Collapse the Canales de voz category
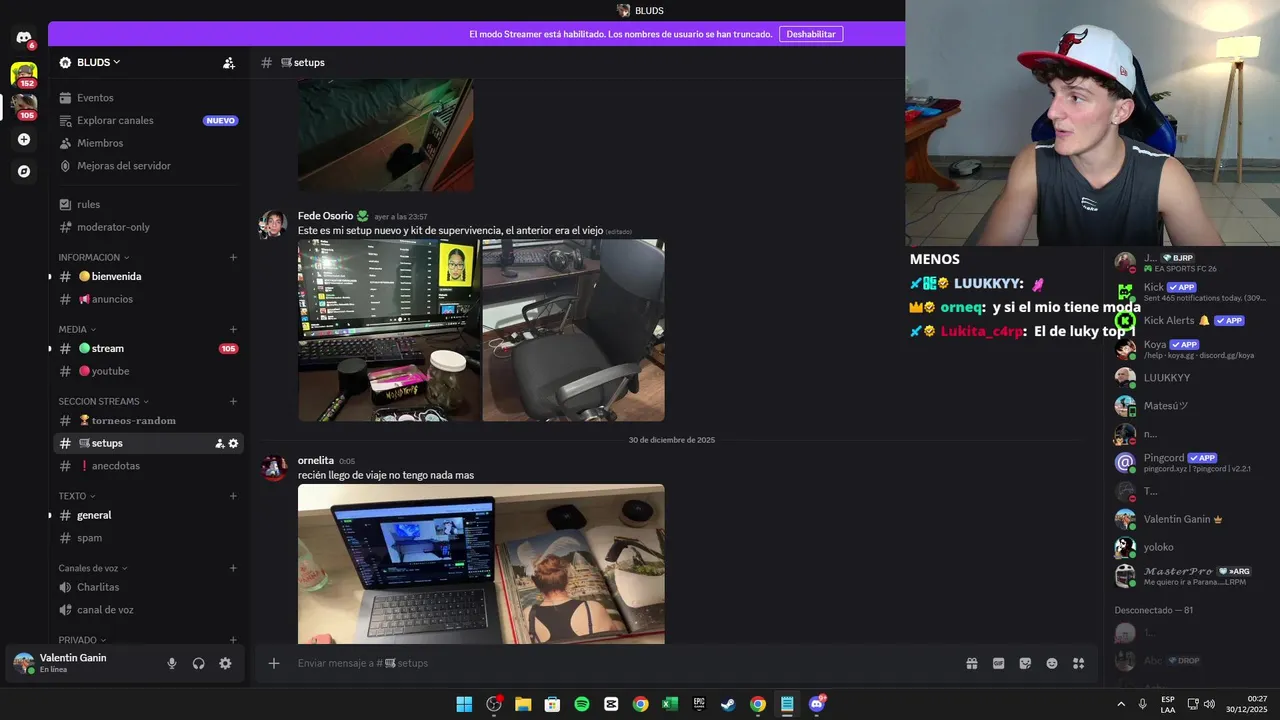Screen dimensions: 1280x720 [x=93, y=568]
